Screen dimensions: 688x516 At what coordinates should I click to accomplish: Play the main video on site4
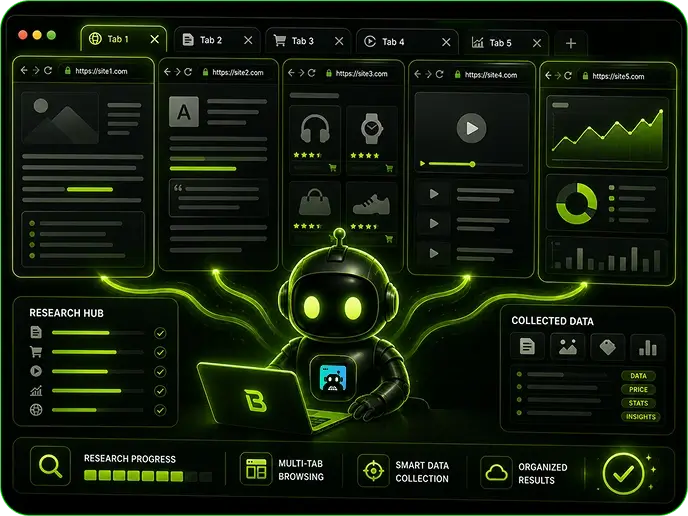pyautogui.click(x=471, y=128)
